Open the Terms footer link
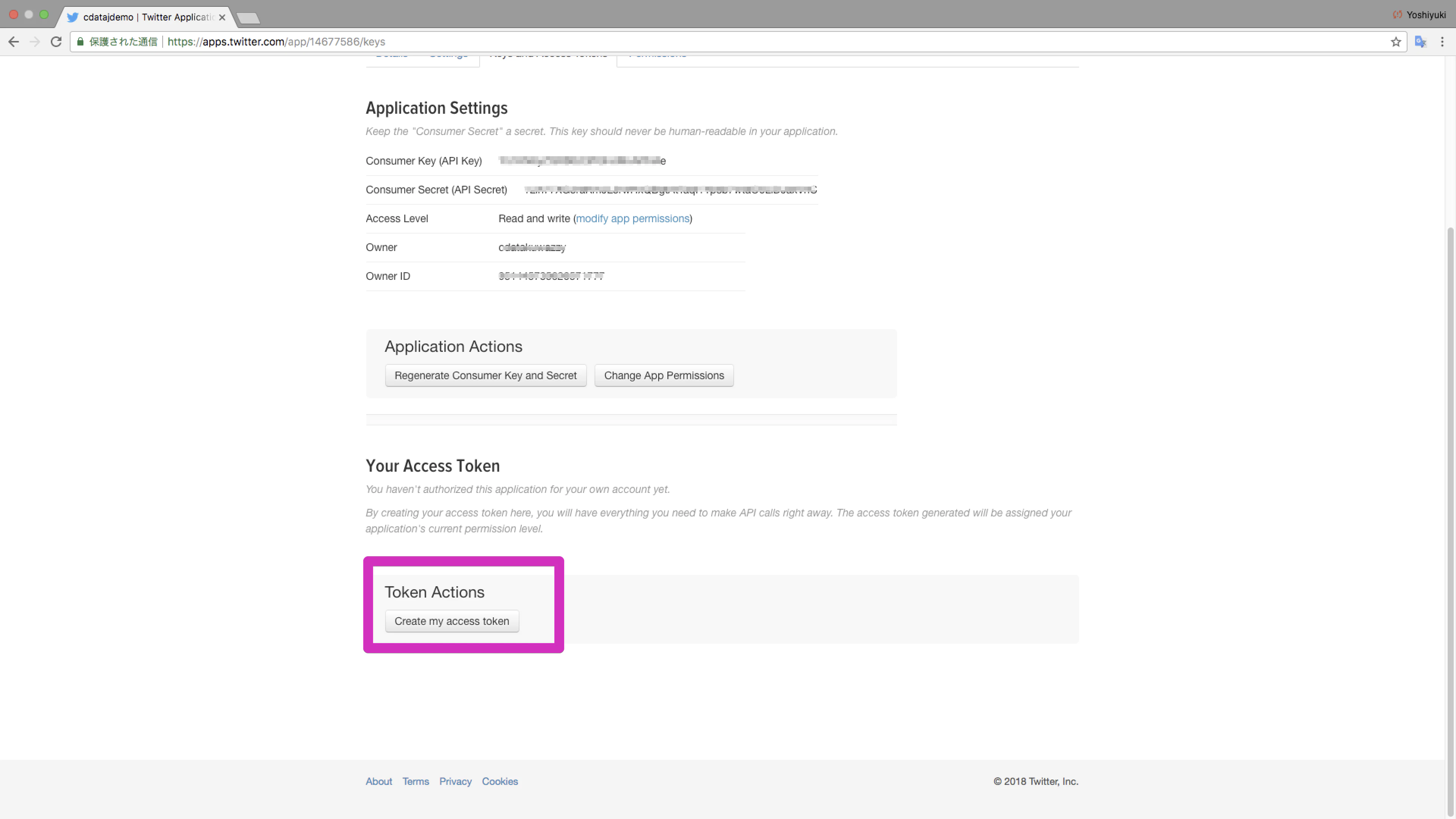This screenshot has width=1456, height=819. coord(416,781)
